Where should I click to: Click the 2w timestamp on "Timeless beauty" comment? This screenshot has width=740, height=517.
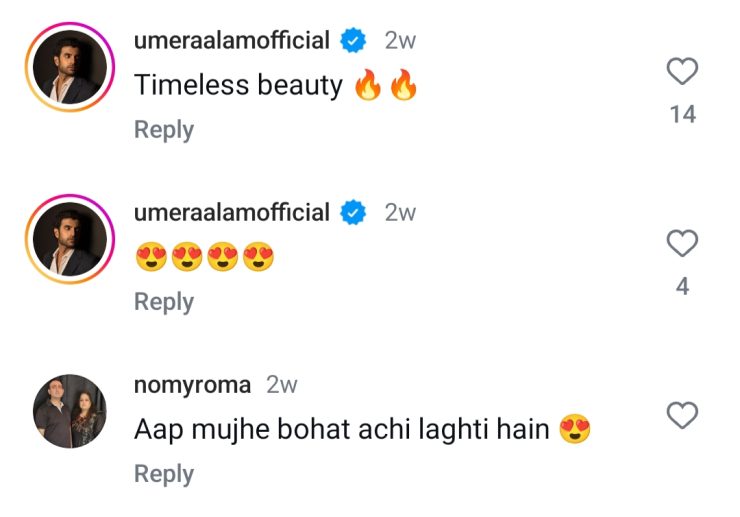click(x=400, y=41)
